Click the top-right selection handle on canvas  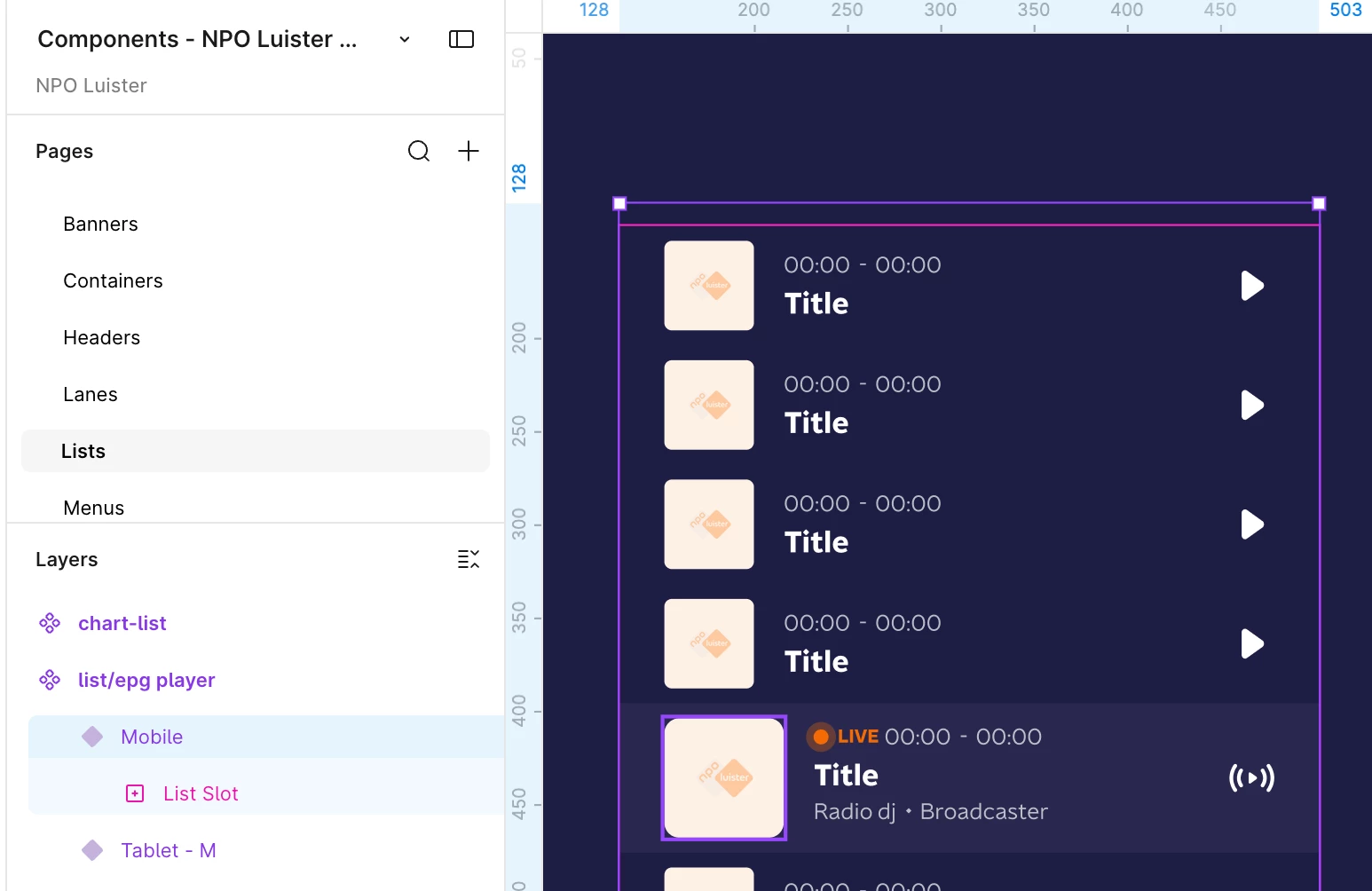1319,203
